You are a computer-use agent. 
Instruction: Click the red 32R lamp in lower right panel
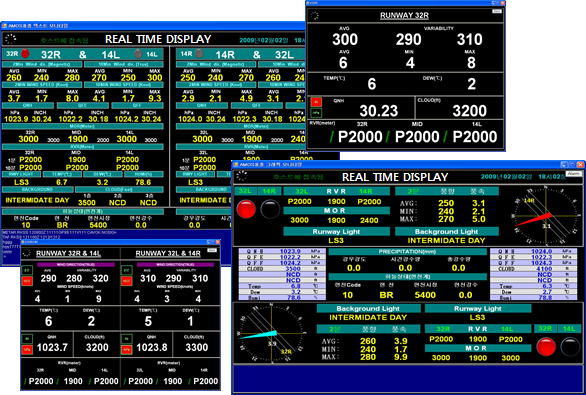546,346
